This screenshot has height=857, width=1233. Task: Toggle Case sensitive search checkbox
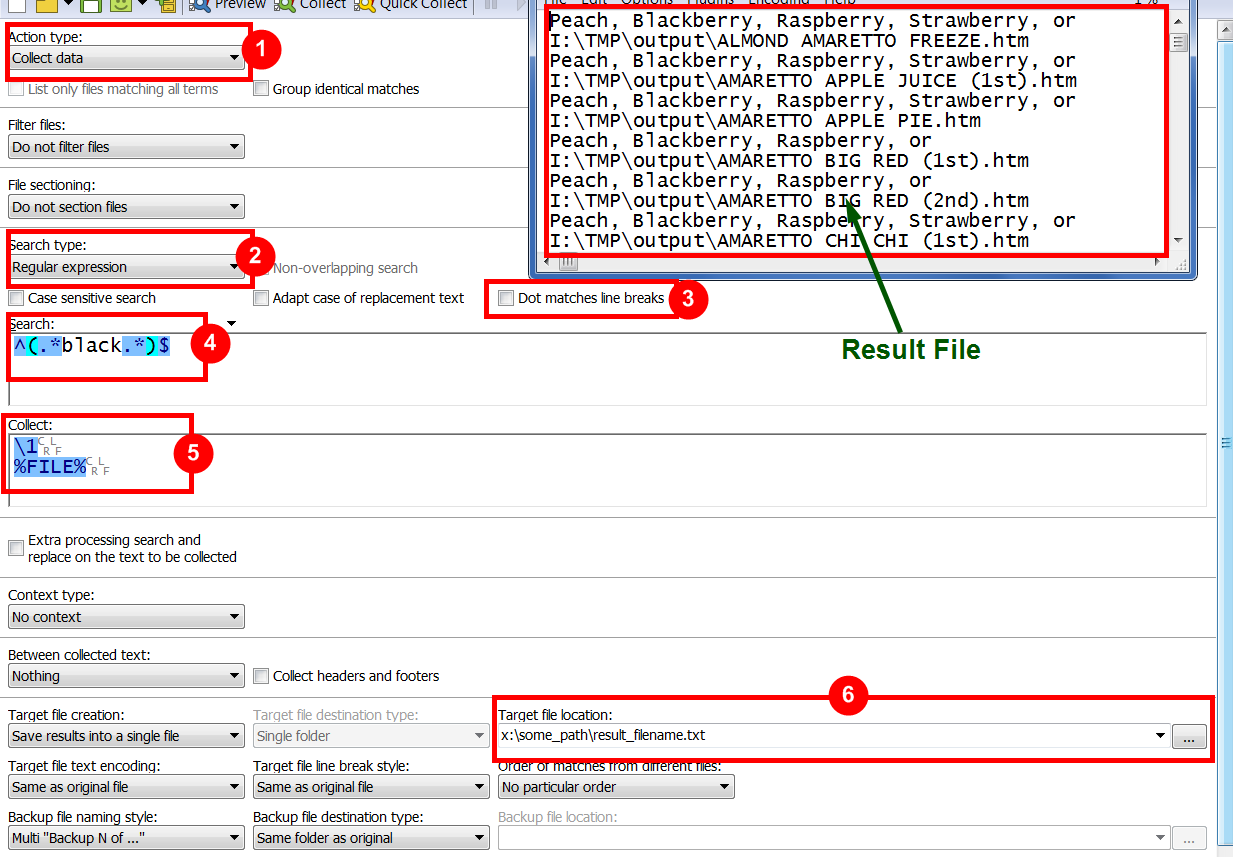pos(16,298)
